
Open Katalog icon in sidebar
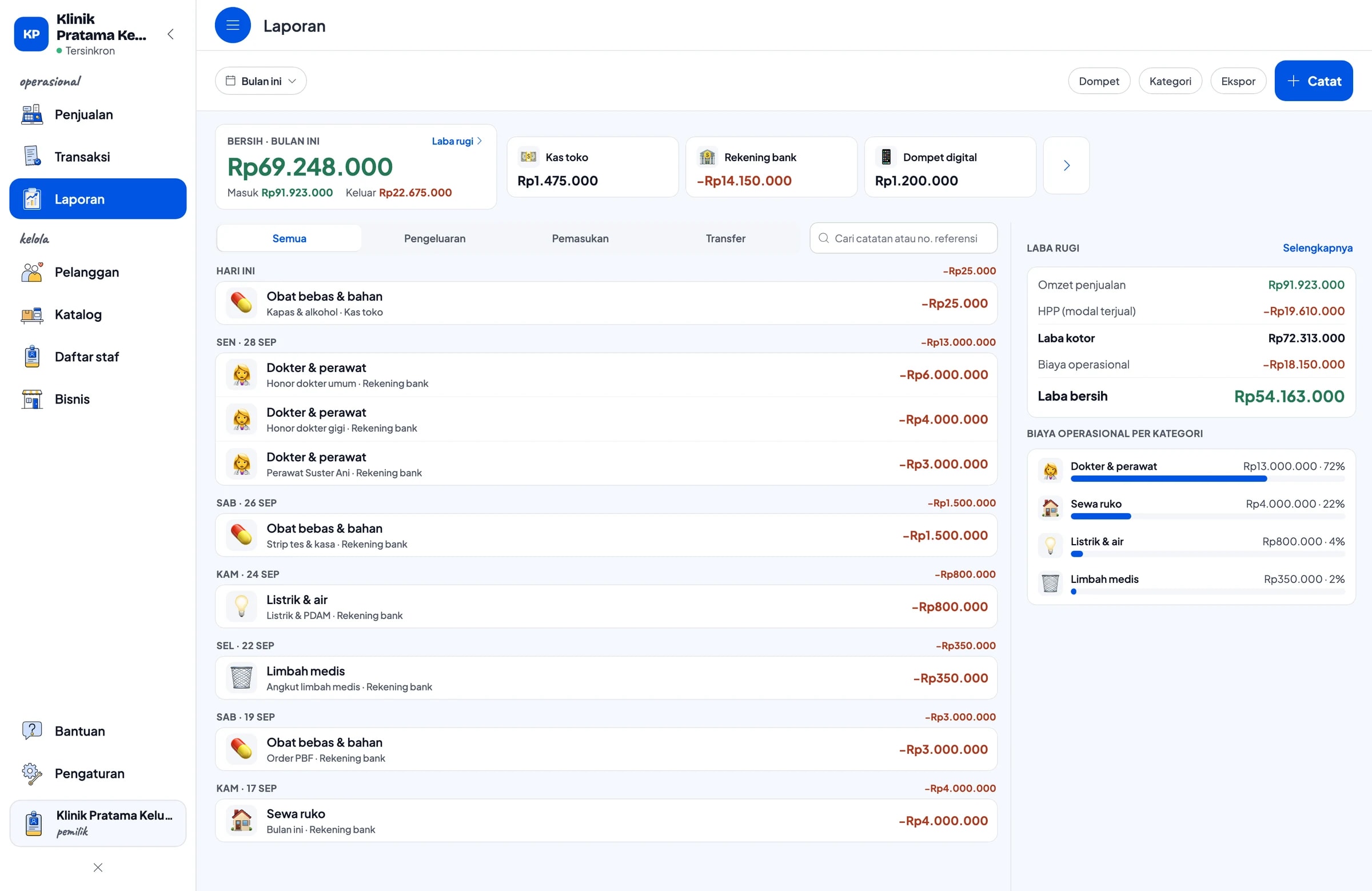31,315
